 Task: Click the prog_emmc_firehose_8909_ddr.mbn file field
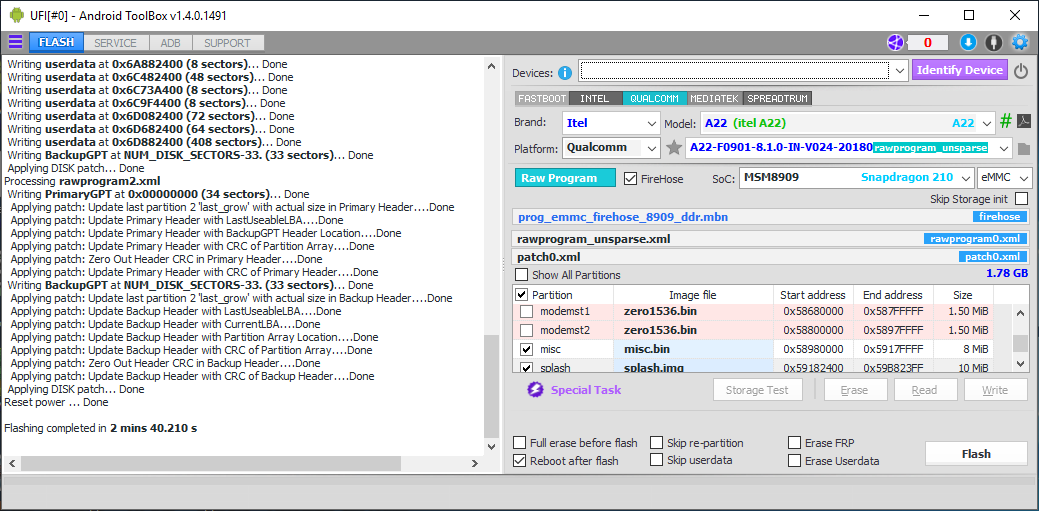pyautogui.click(x=771, y=217)
